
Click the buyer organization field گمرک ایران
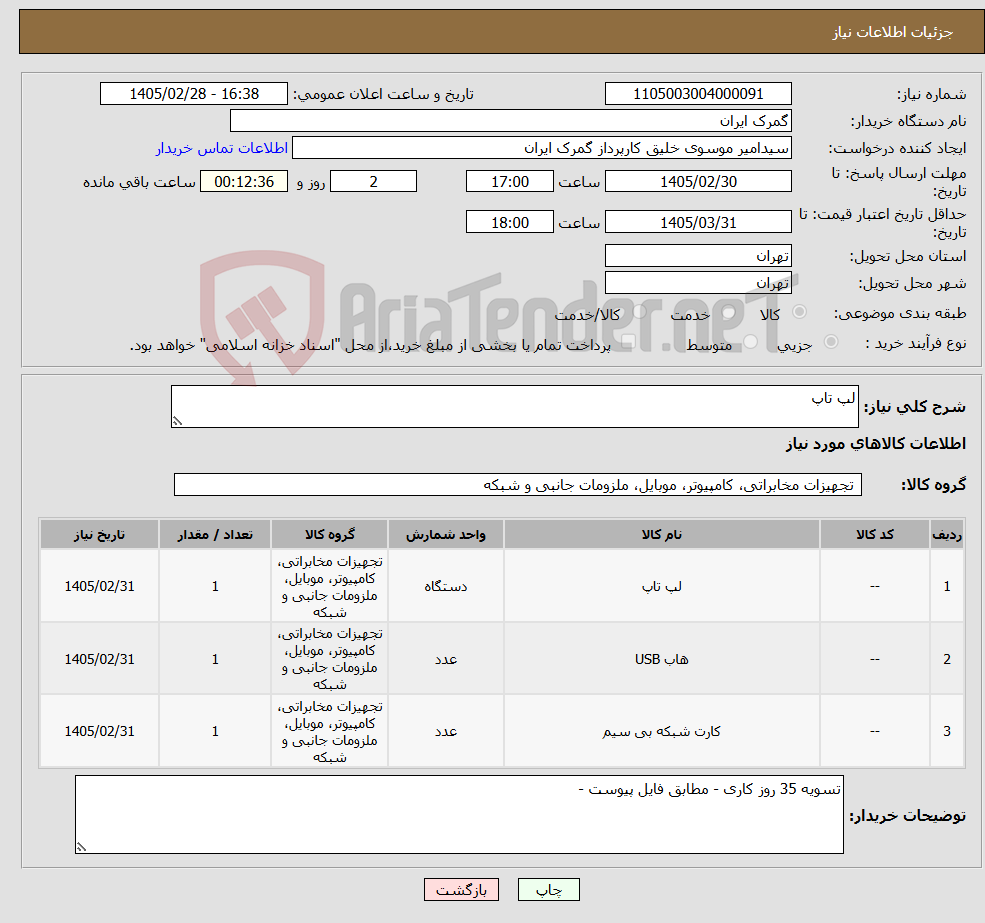511,121
